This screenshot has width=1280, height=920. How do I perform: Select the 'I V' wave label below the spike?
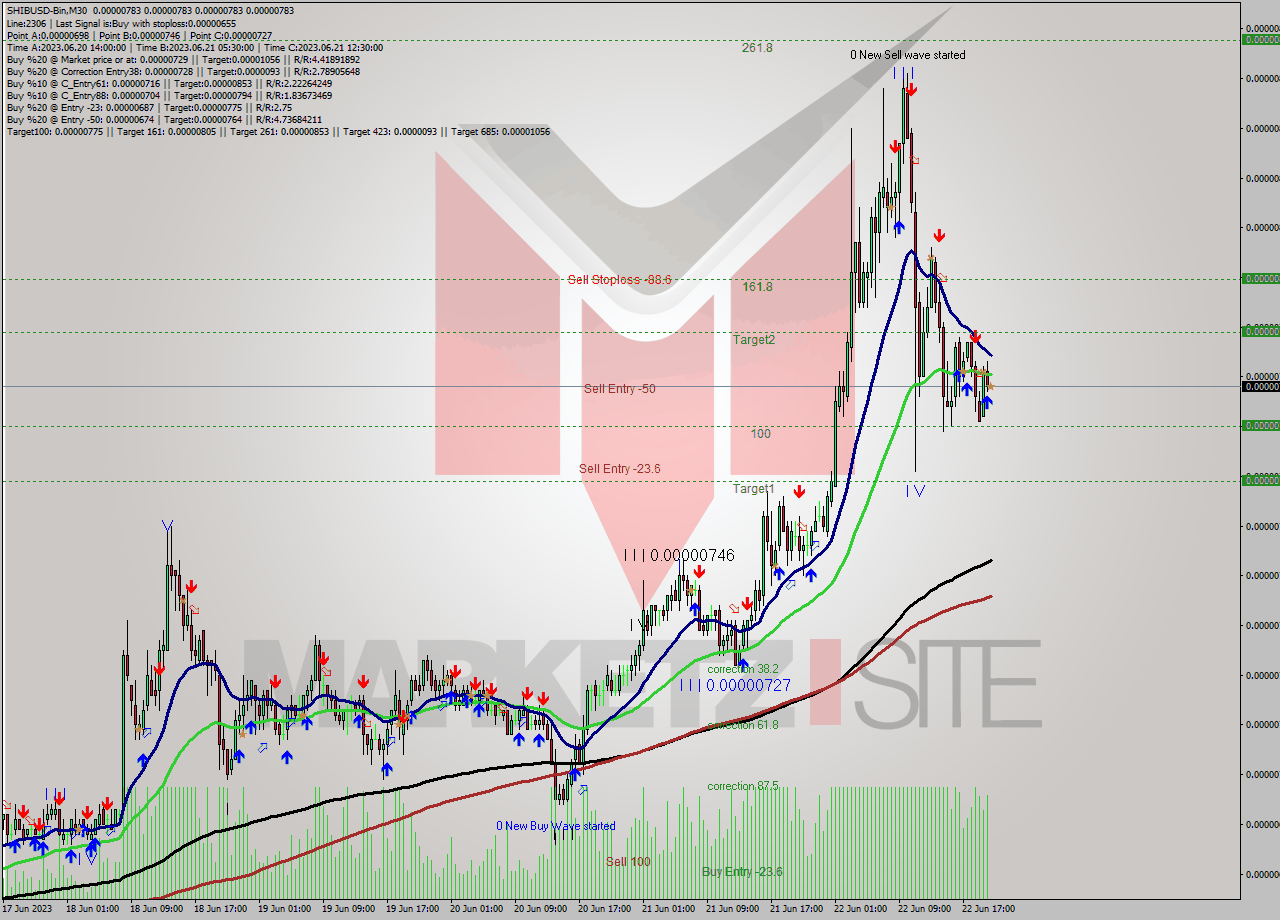click(x=915, y=490)
